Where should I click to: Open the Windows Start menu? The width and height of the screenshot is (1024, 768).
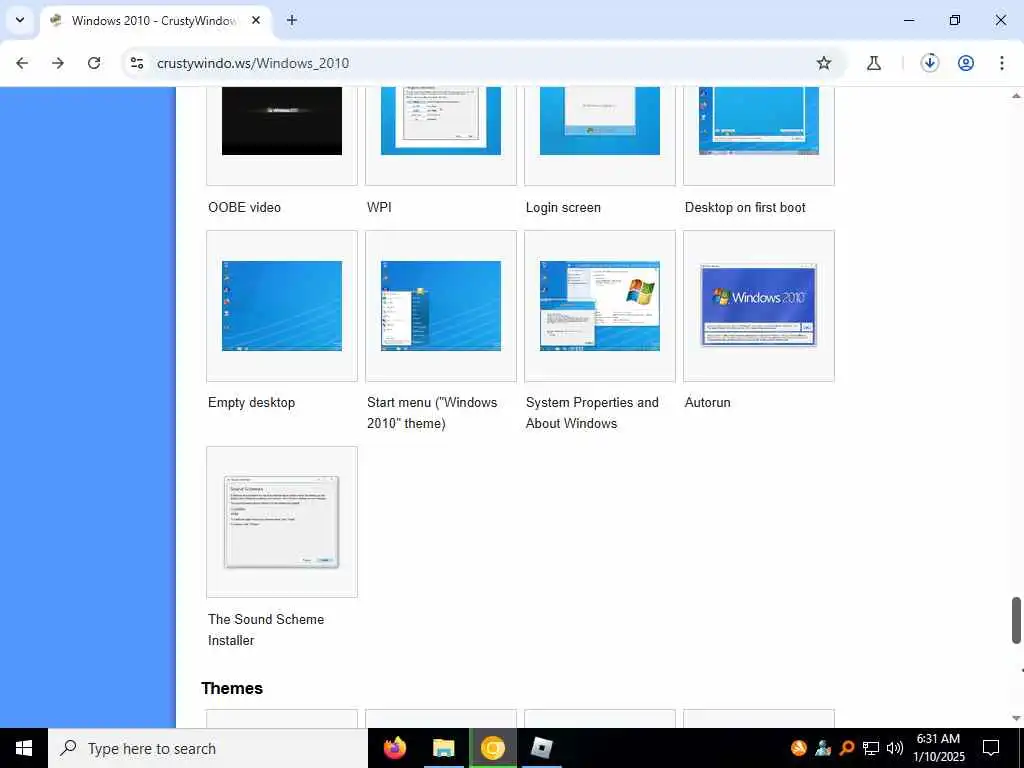point(24,748)
